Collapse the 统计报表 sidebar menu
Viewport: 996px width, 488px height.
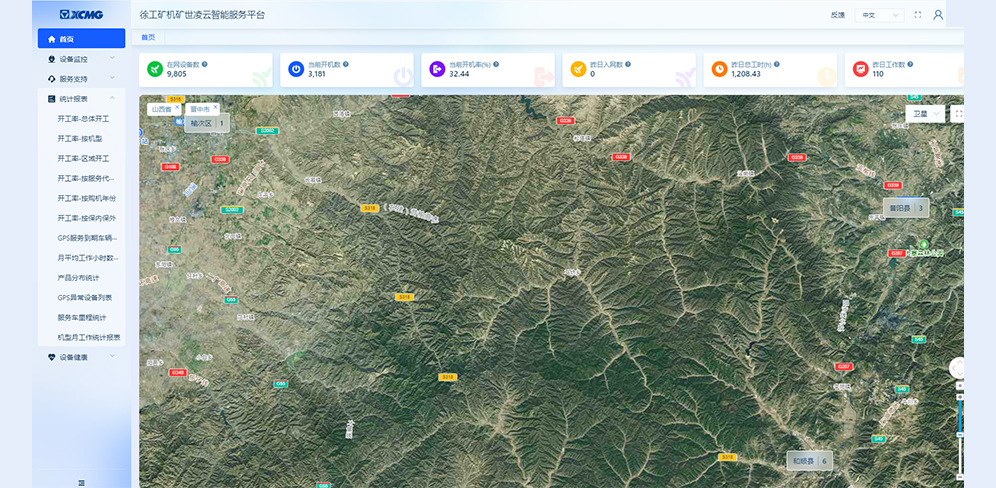coord(81,99)
